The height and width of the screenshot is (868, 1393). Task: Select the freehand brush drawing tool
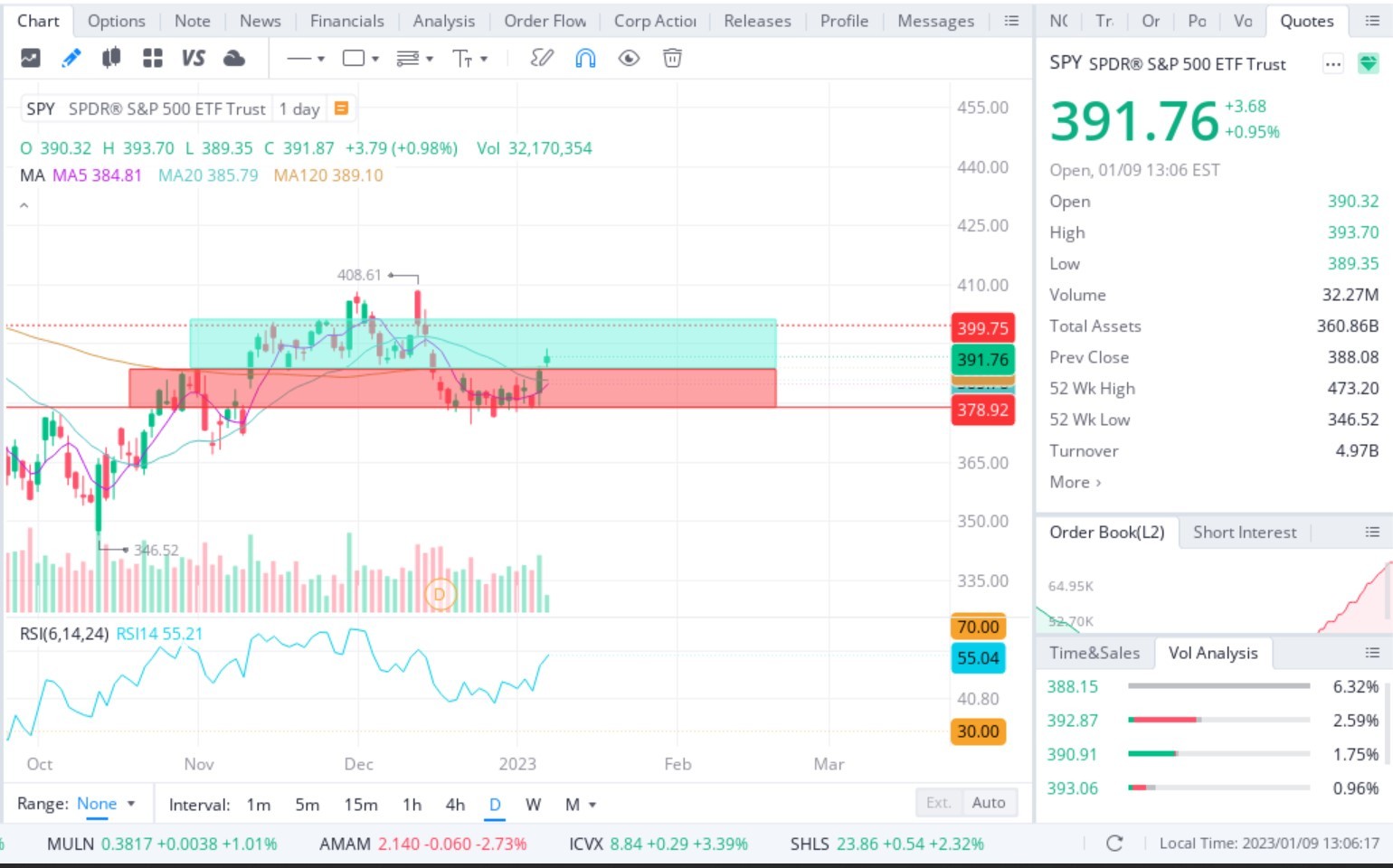coord(542,59)
